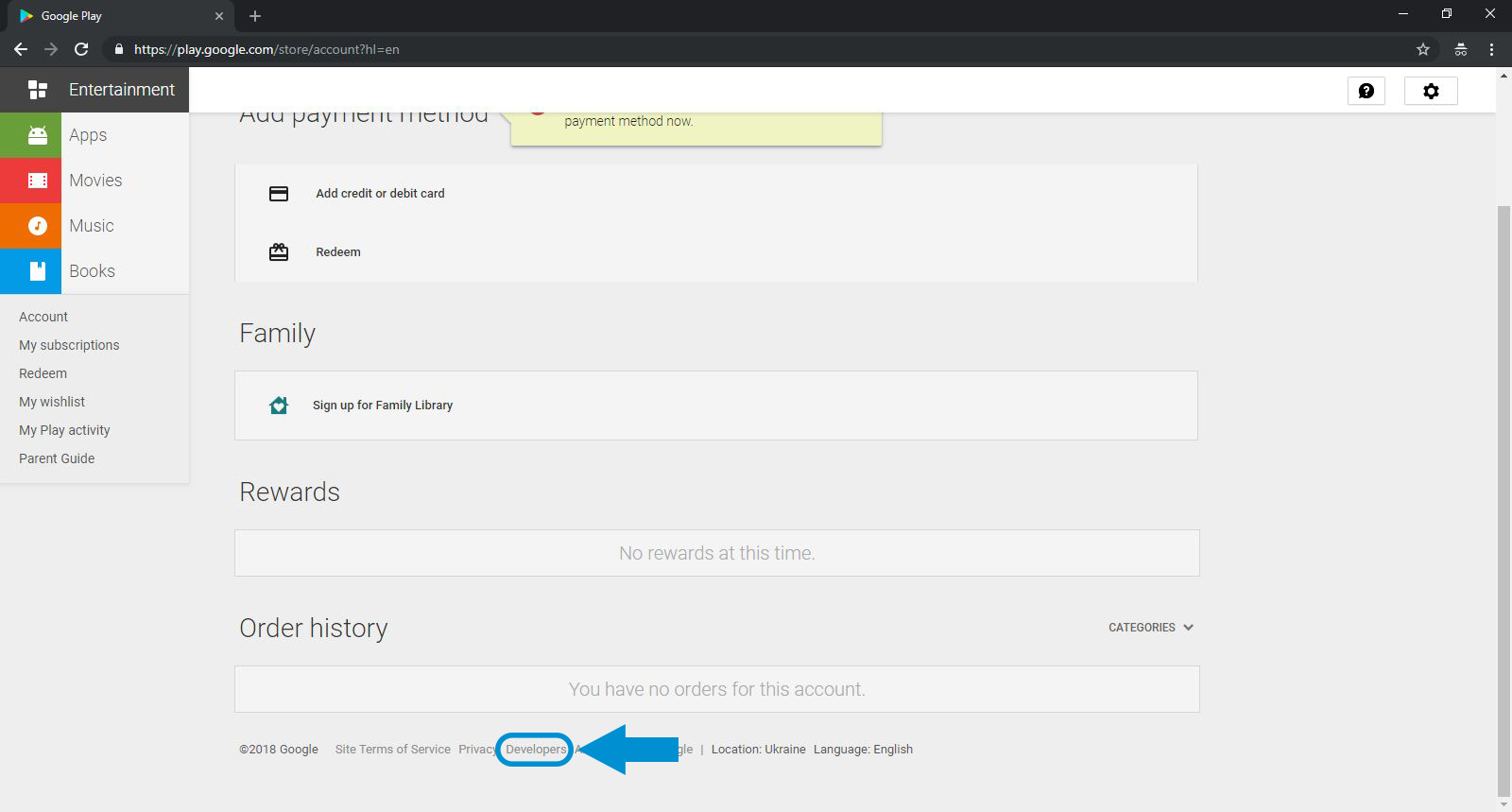Open Redeem link in sidebar
Screen dimensions: 1512x812
43,373
